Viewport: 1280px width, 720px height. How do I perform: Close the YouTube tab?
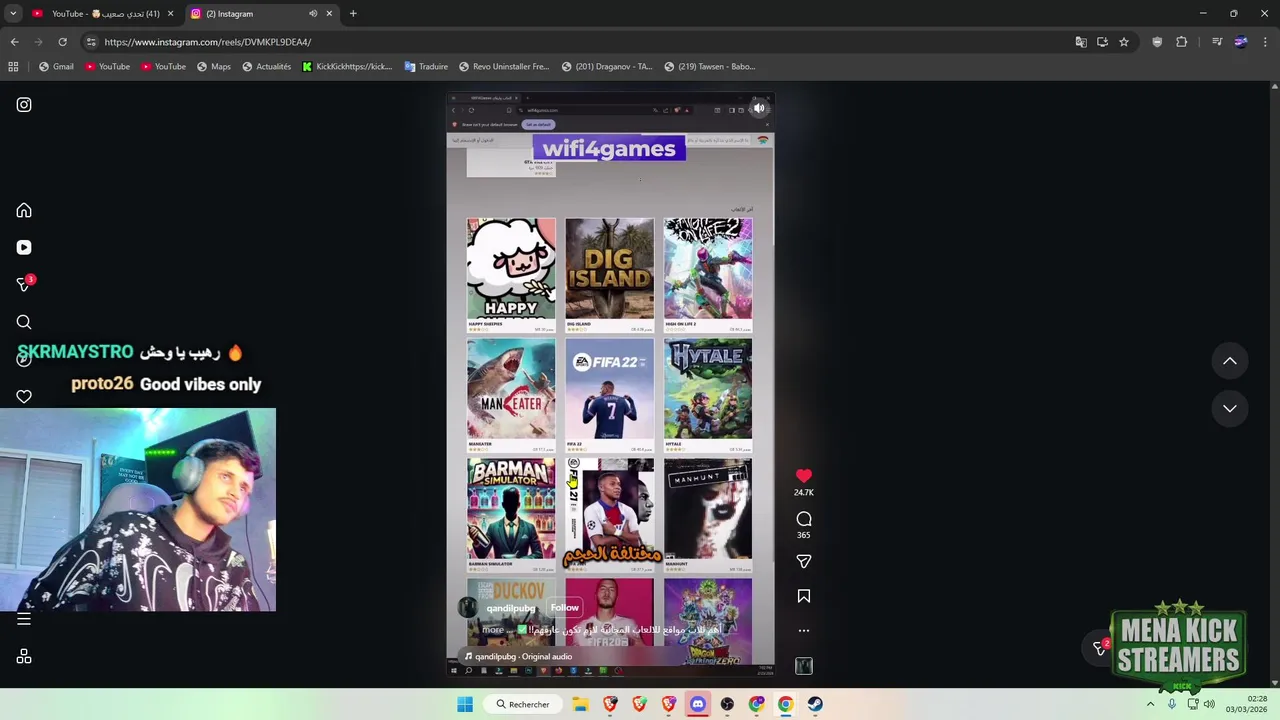(170, 14)
